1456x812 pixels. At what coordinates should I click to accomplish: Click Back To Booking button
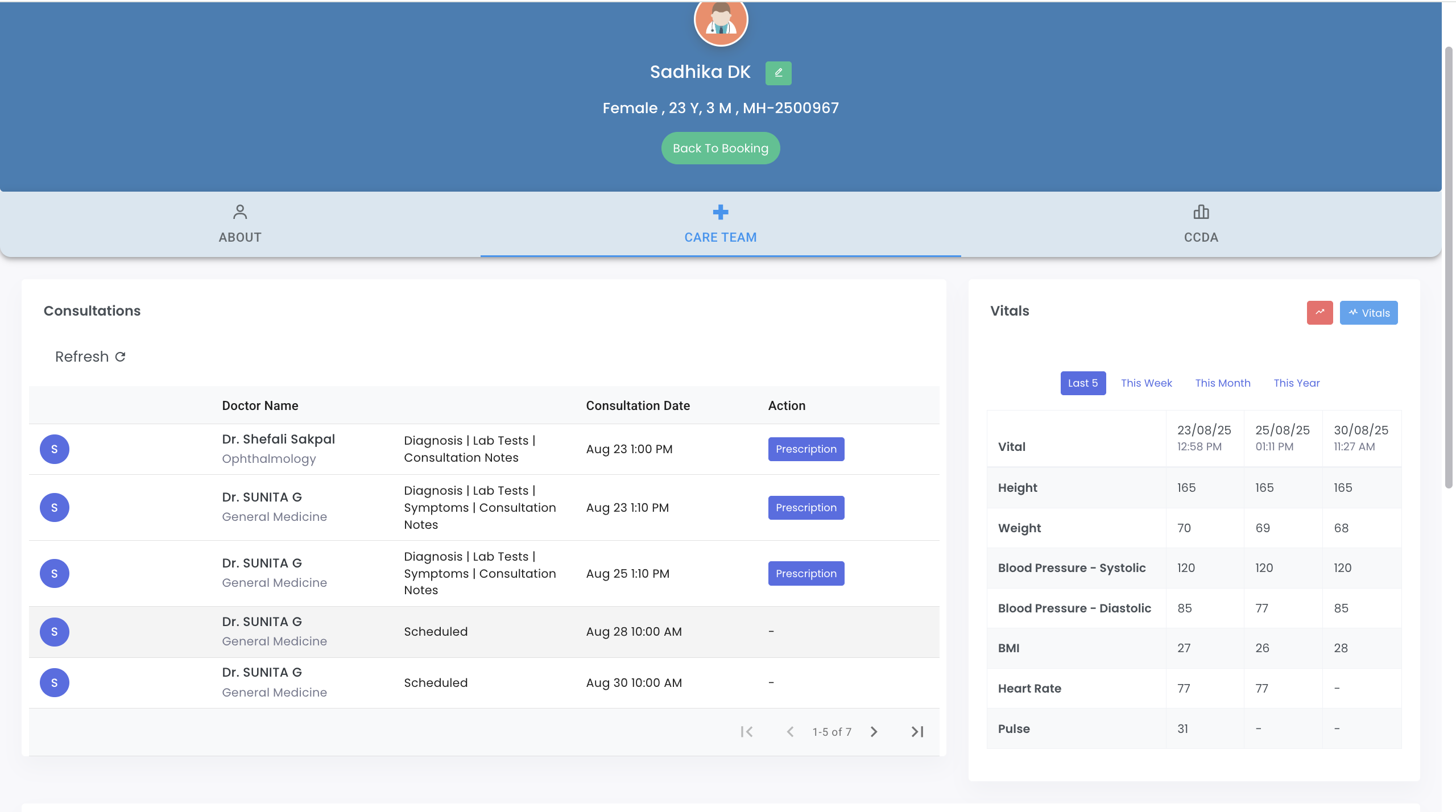(x=720, y=148)
